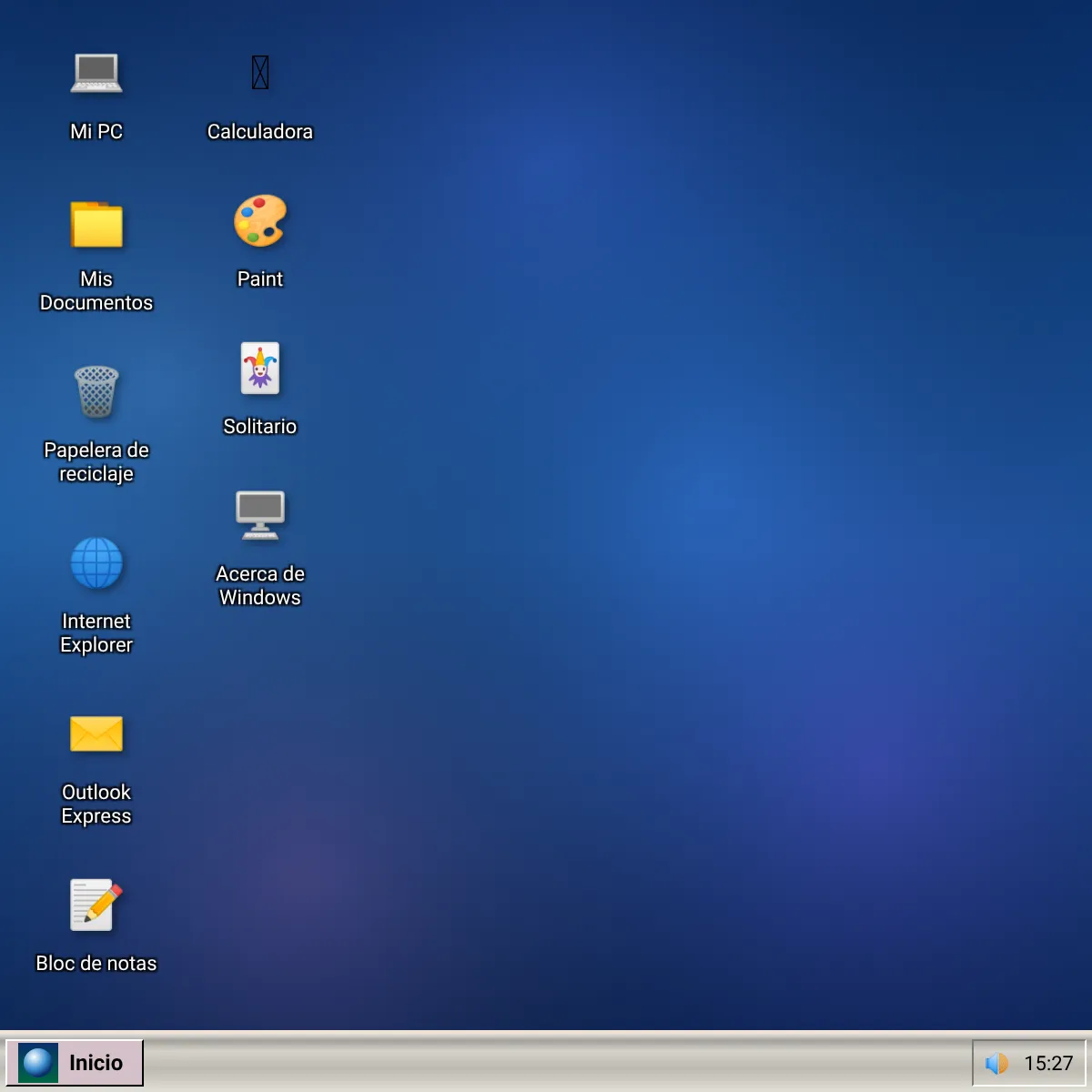Launch the Bloc de notas notepad icon
The width and height of the screenshot is (1092, 1092).
[x=96, y=905]
